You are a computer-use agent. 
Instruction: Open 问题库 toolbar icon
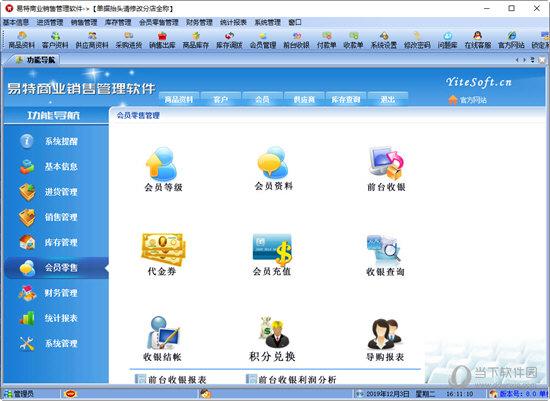[x=448, y=40]
